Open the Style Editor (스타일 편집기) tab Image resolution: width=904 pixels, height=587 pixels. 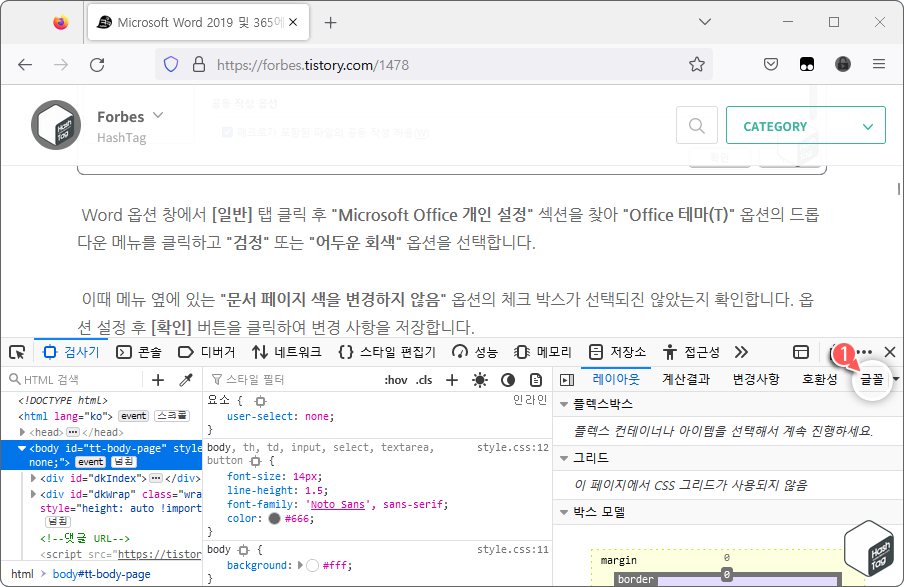387,352
